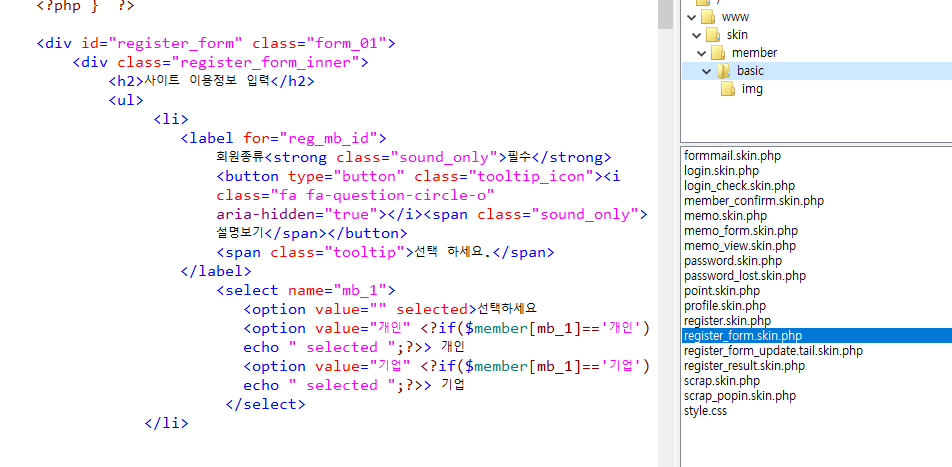Select register_form.skin.php in file list
This screenshot has width=952, height=467.
pos(743,336)
